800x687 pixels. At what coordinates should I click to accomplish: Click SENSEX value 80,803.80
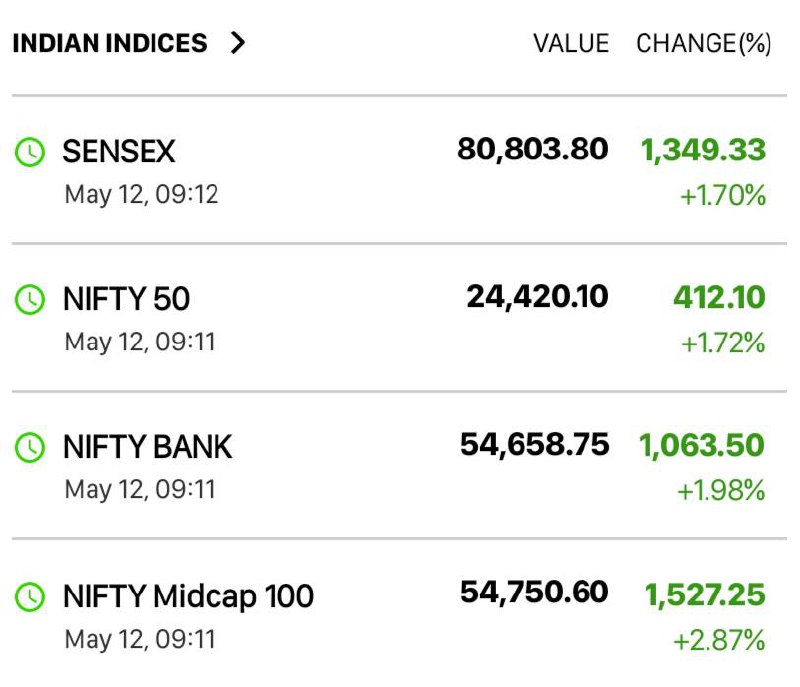[x=533, y=149]
